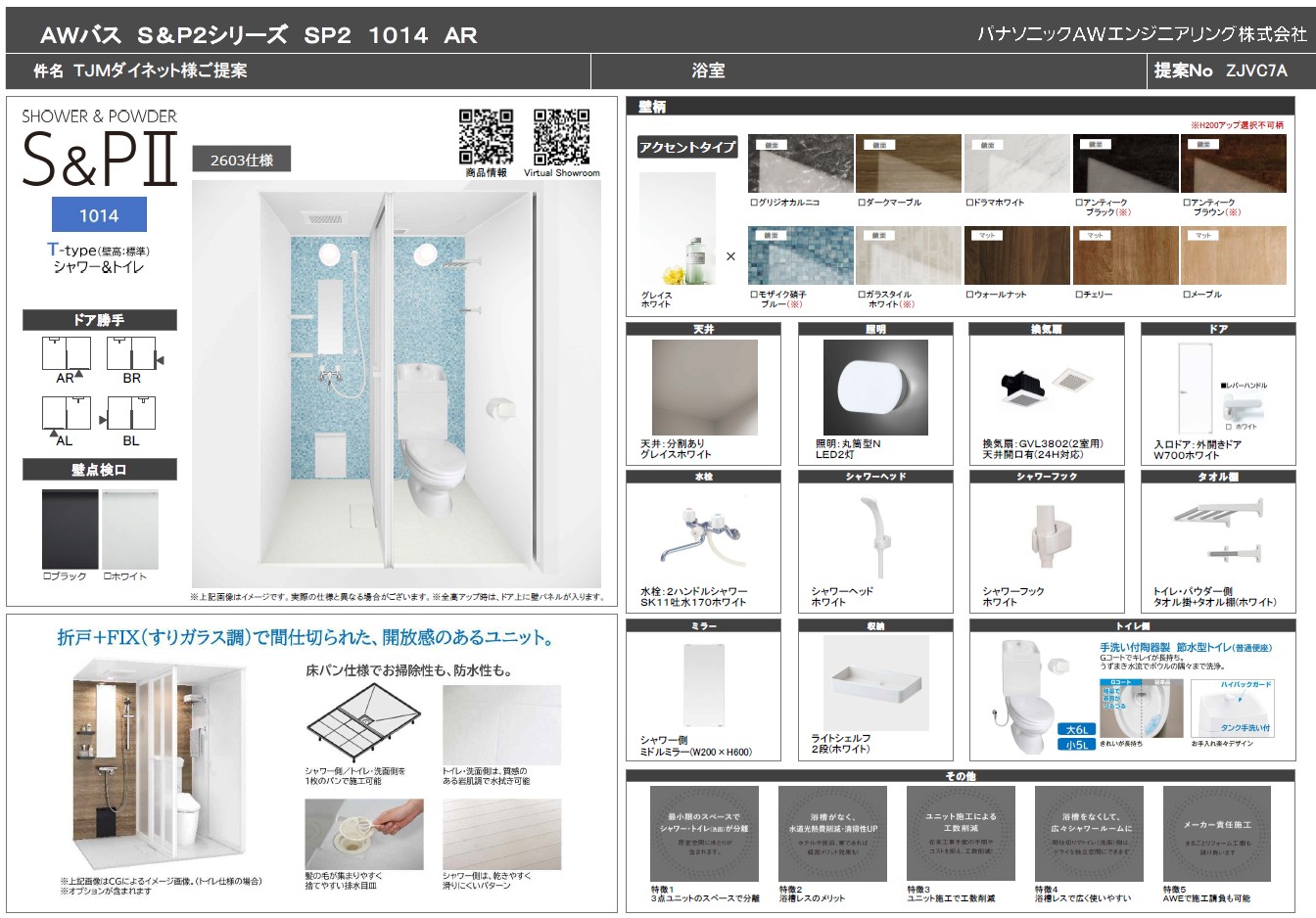The image size is (1316, 918).
Task: Click the その他 section header
Action: pyautogui.click(x=961, y=776)
